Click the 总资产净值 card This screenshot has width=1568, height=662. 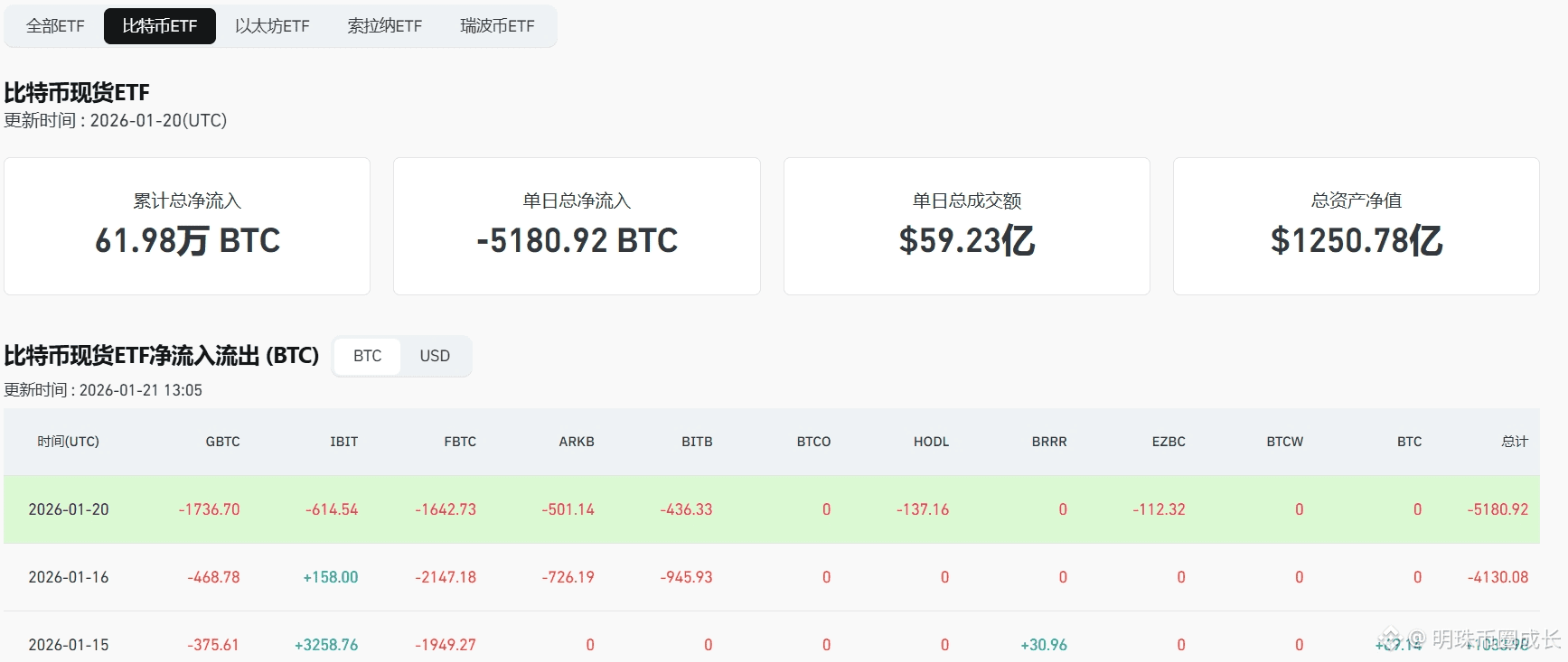[1357, 226]
